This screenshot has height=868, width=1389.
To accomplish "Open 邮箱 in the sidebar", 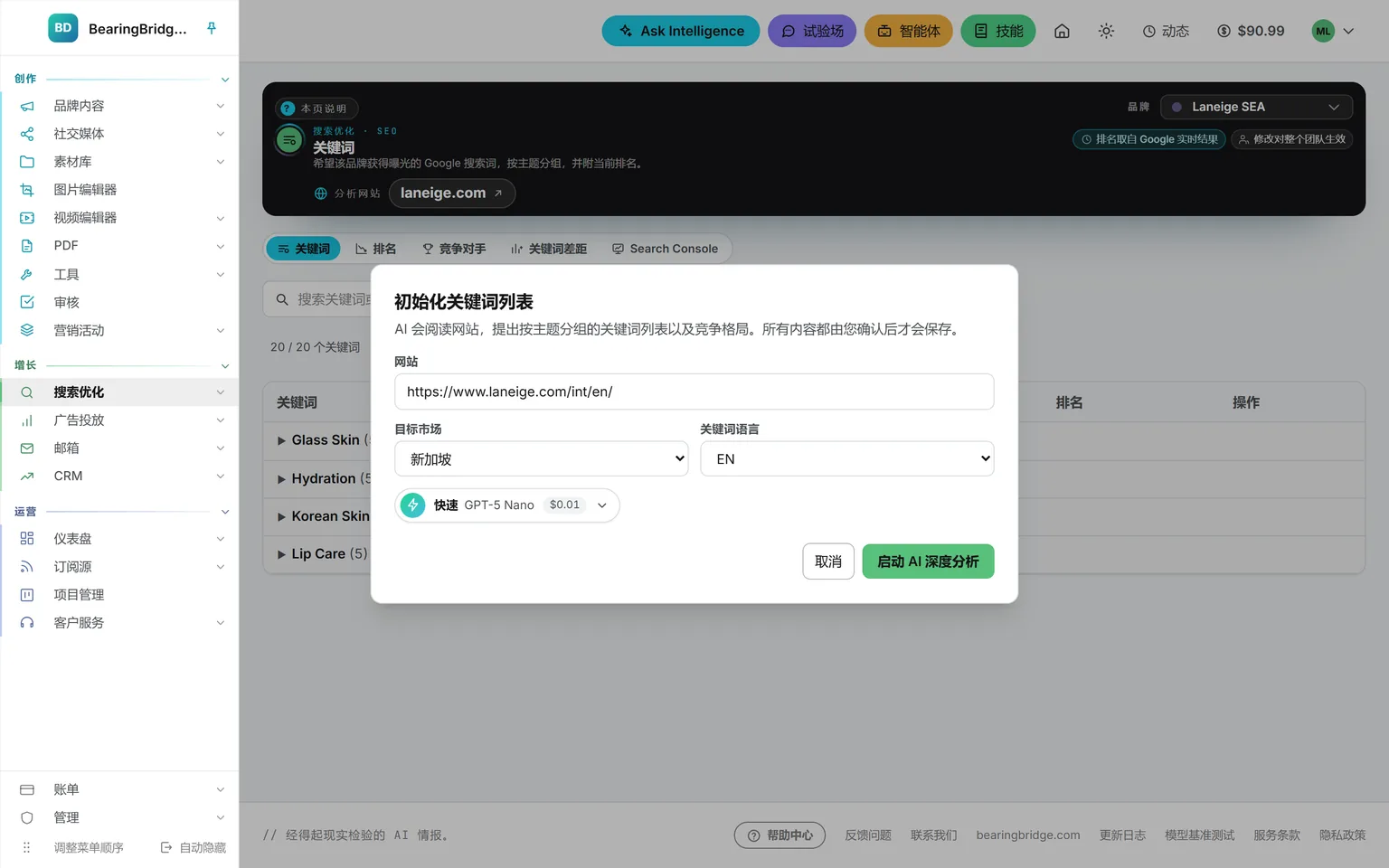I will 119,448.
